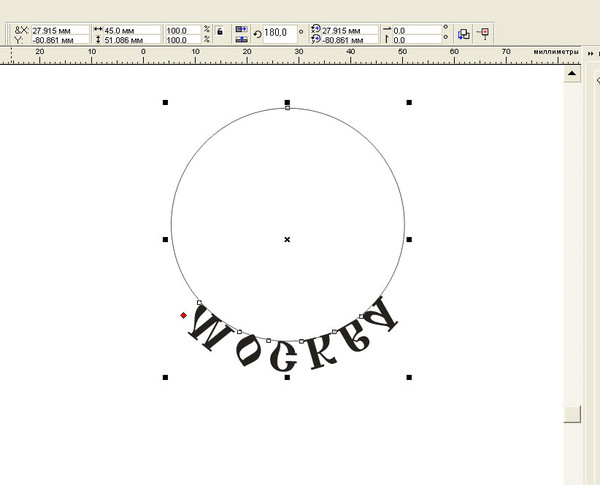Image resolution: width=600 pixels, height=485 pixels.
Task: Click the миллиметры ruler units label
Action: pos(556,51)
